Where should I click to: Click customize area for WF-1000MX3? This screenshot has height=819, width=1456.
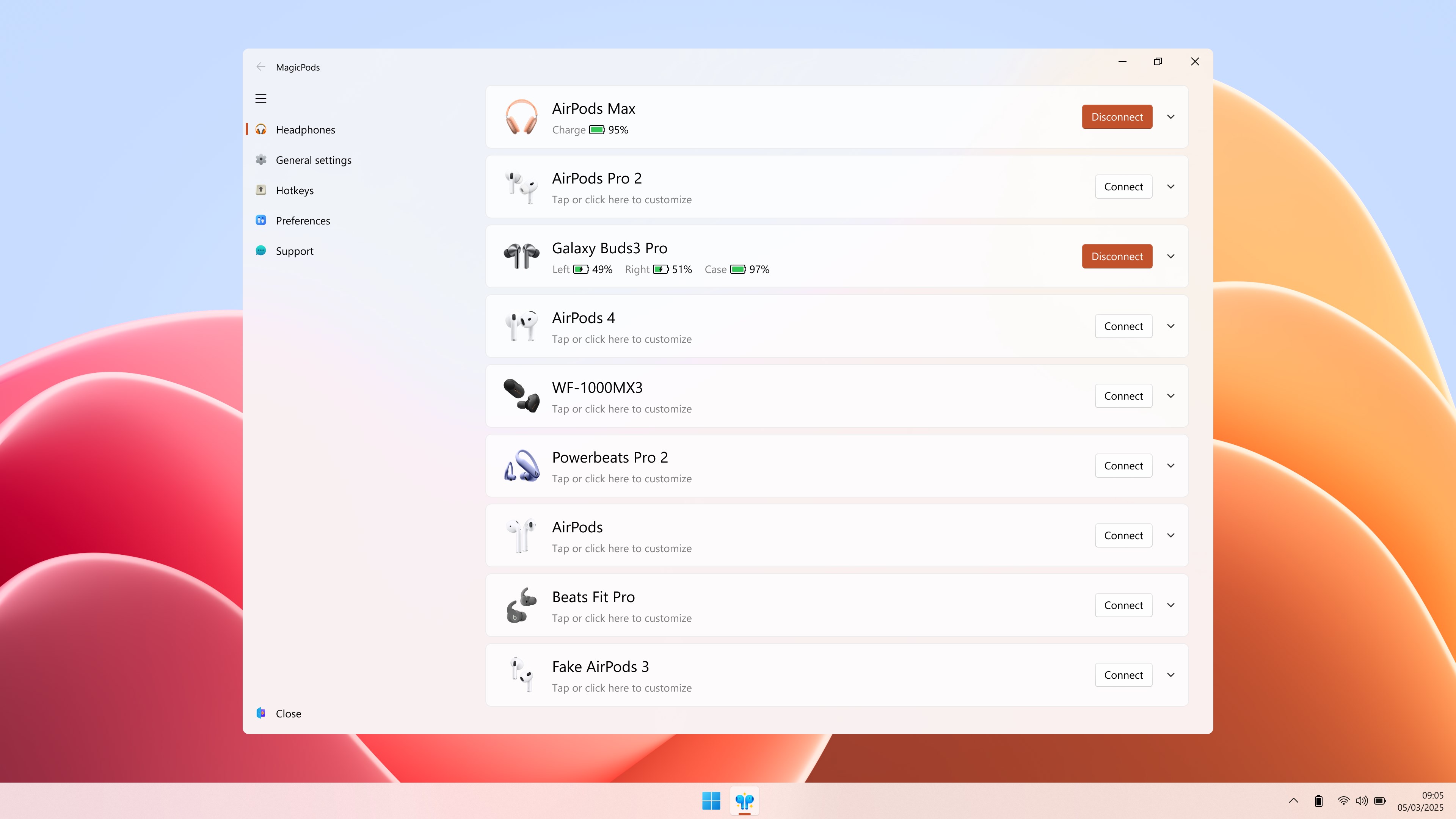622,409
